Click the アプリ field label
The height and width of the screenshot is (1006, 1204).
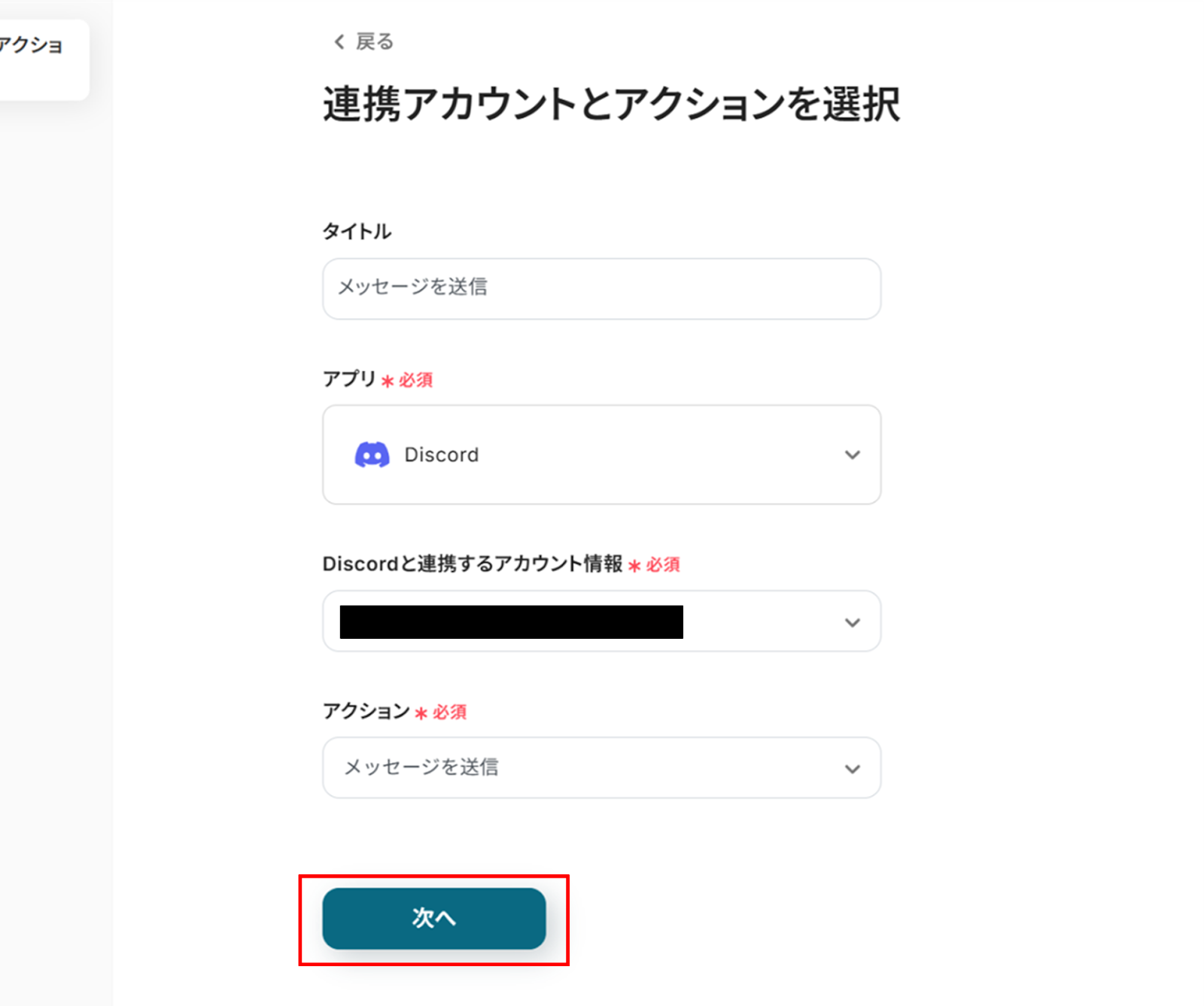349,378
